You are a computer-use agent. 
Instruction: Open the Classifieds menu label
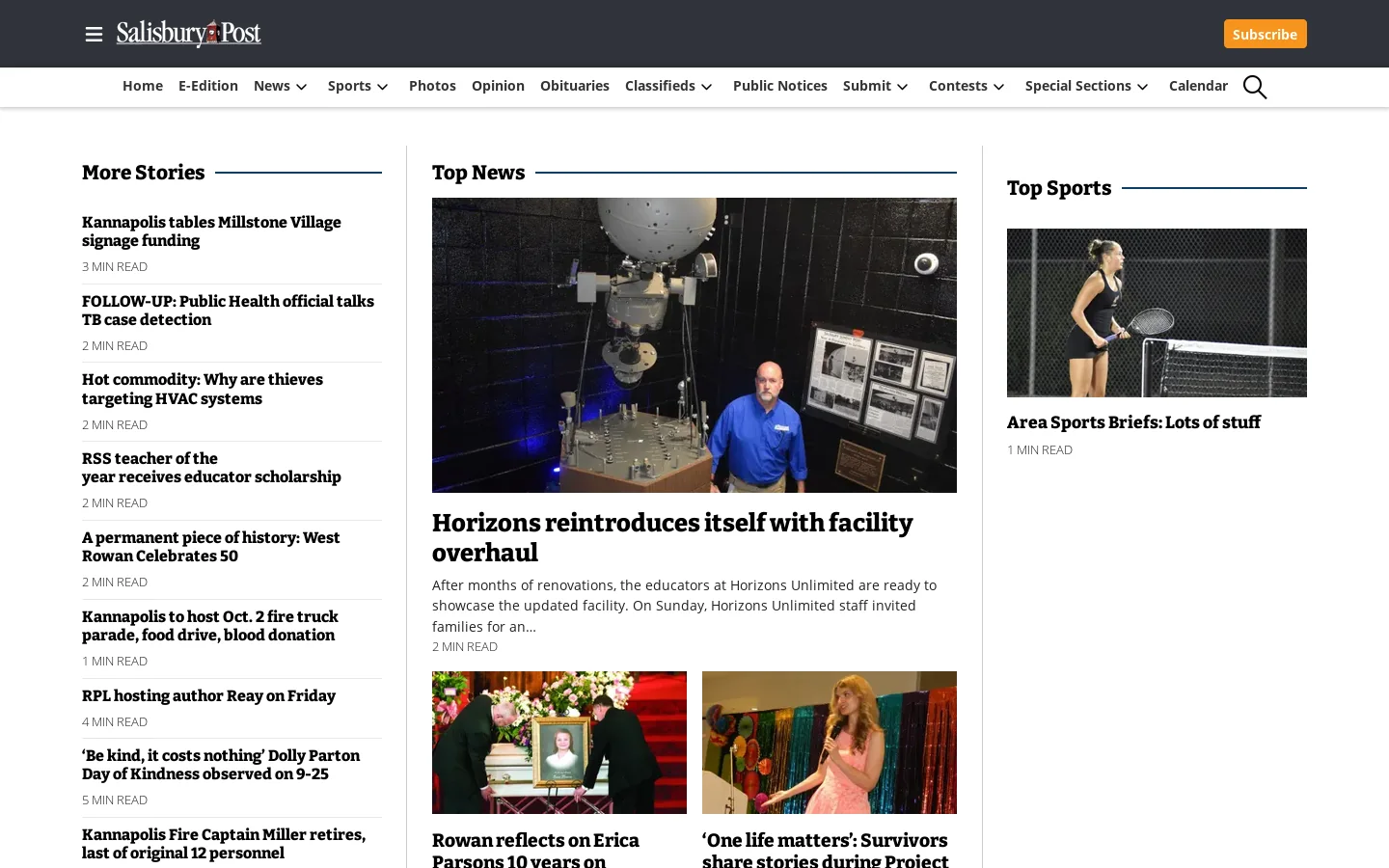pyautogui.click(x=660, y=86)
